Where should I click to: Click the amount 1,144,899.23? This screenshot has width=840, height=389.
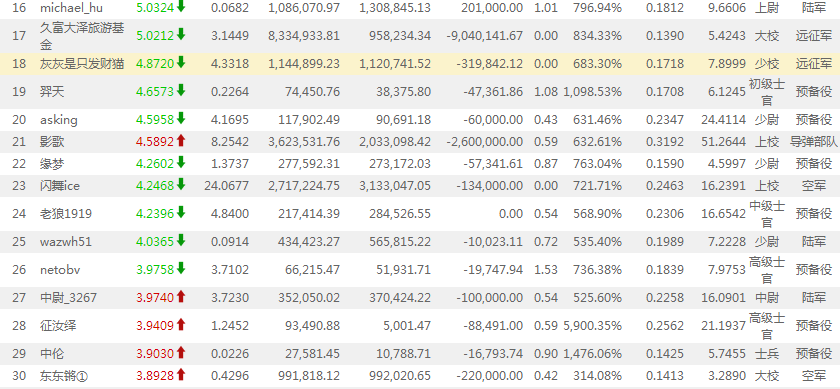pyautogui.click(x=304, y=64)
